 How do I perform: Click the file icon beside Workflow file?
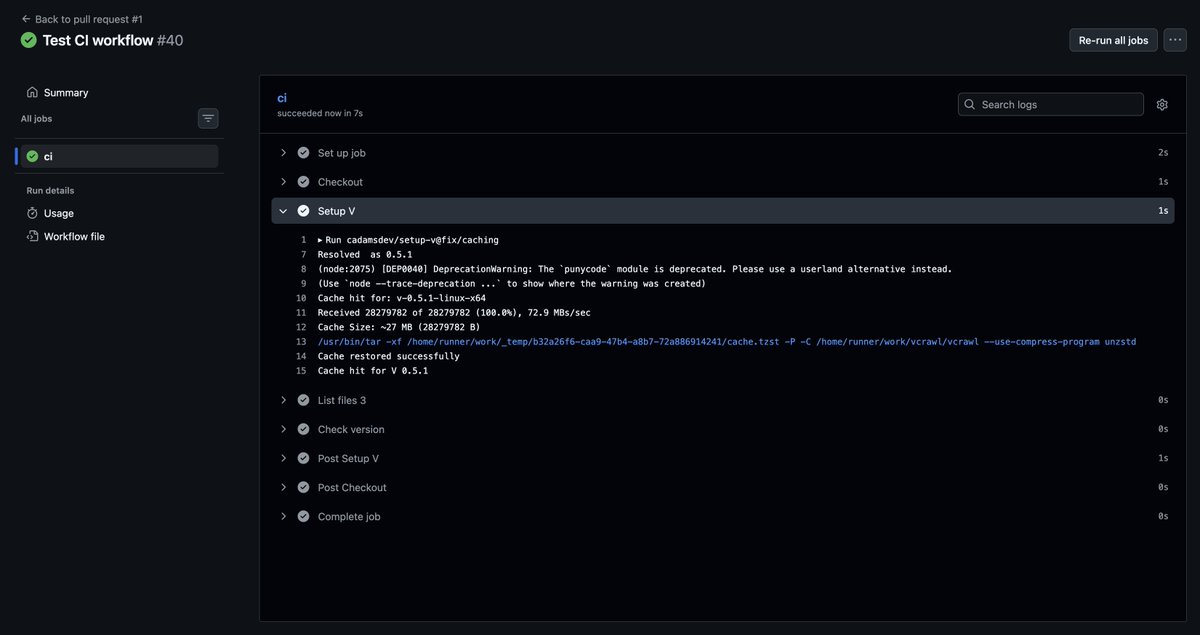33,237
